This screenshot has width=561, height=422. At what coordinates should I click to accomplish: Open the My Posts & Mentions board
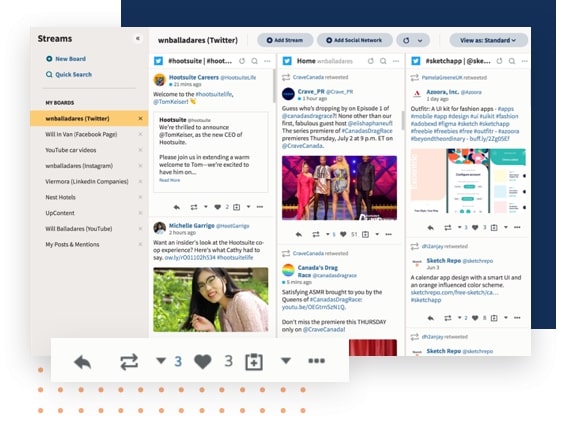[72, 244]
